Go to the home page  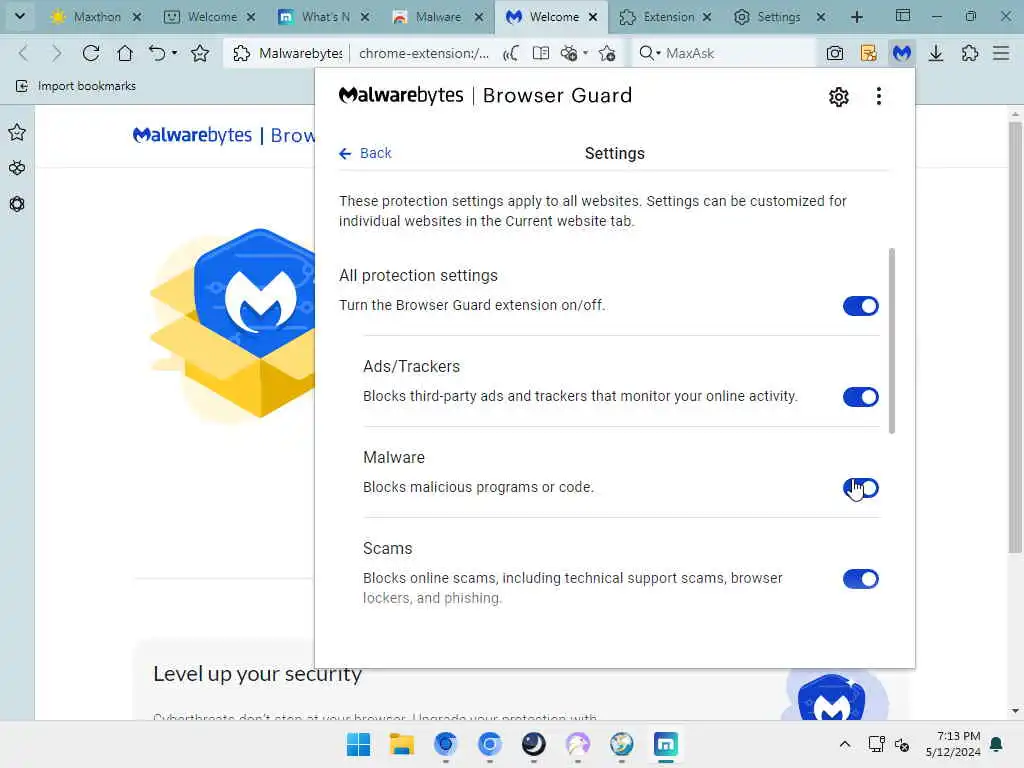coord(125,53)
